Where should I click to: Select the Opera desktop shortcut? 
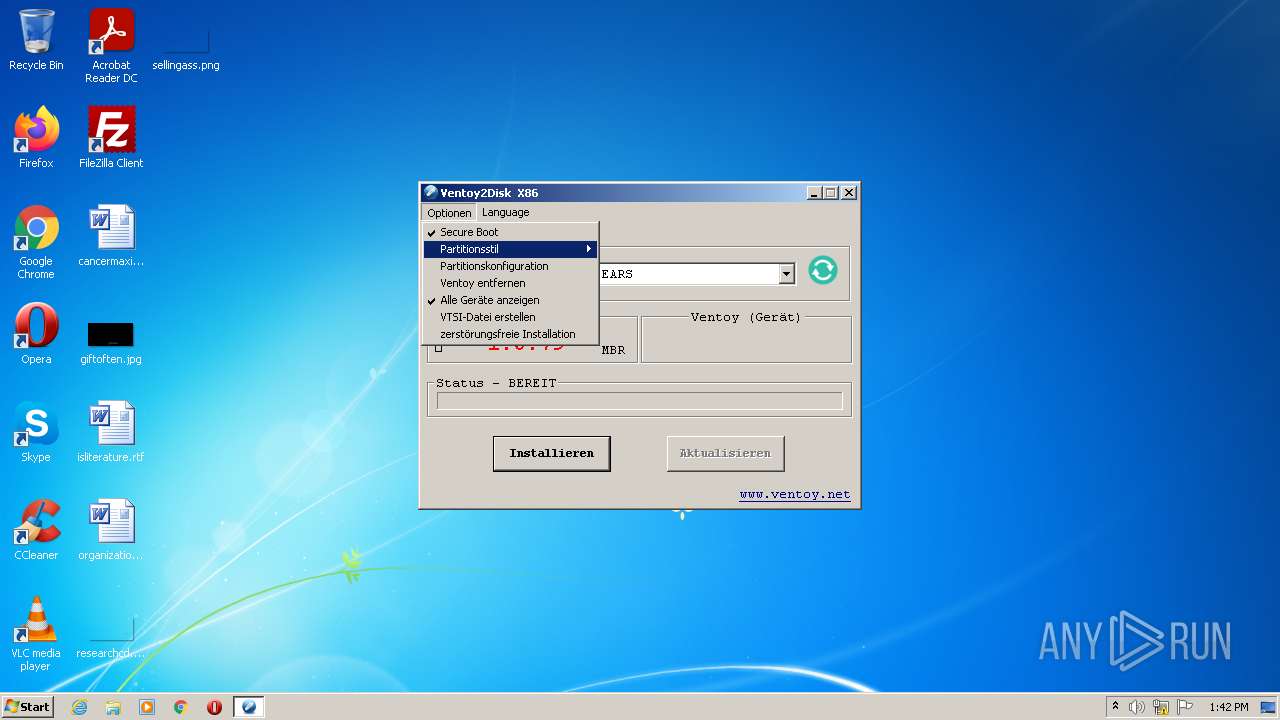36,333
